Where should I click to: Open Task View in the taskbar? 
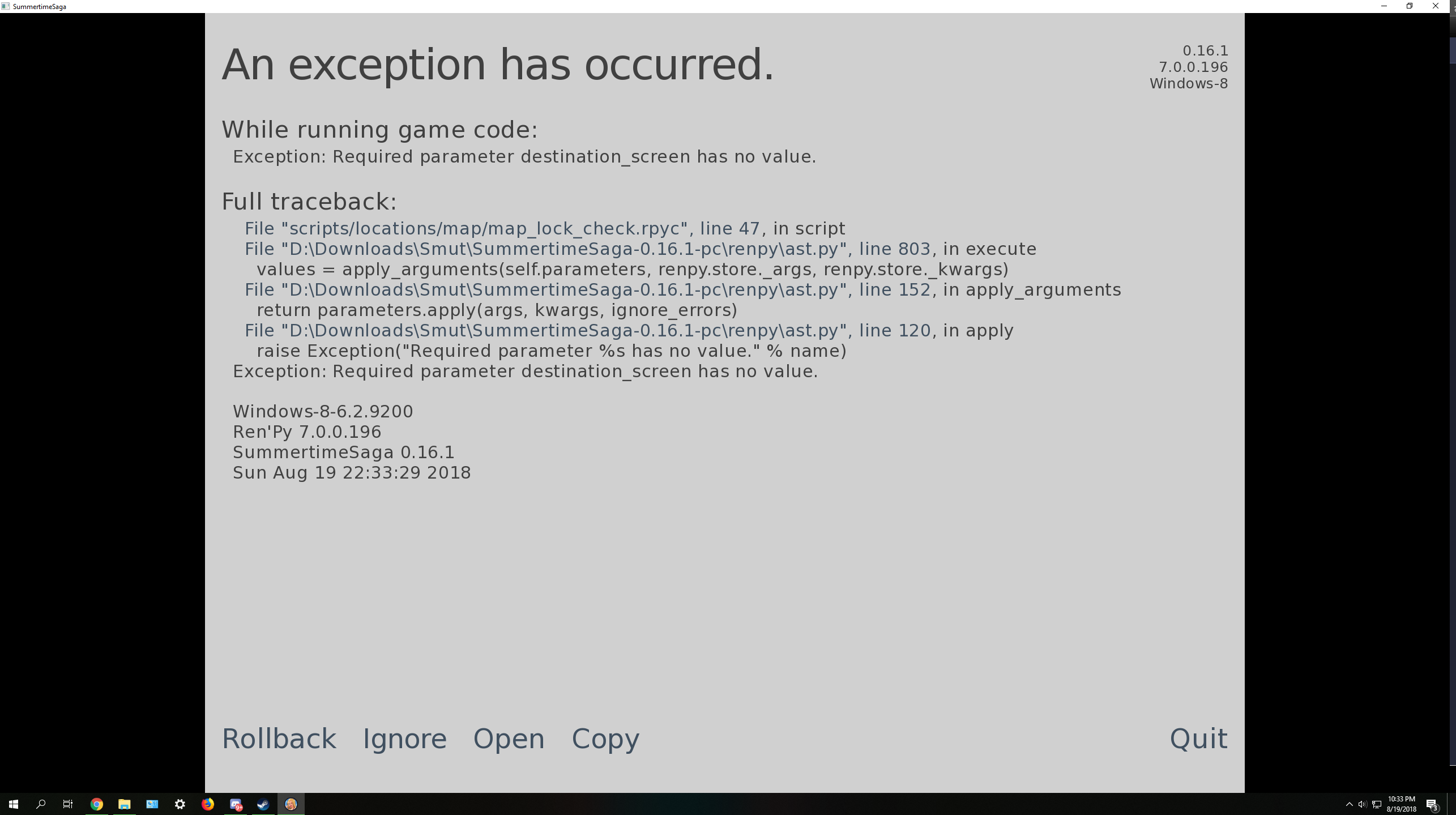68,804
